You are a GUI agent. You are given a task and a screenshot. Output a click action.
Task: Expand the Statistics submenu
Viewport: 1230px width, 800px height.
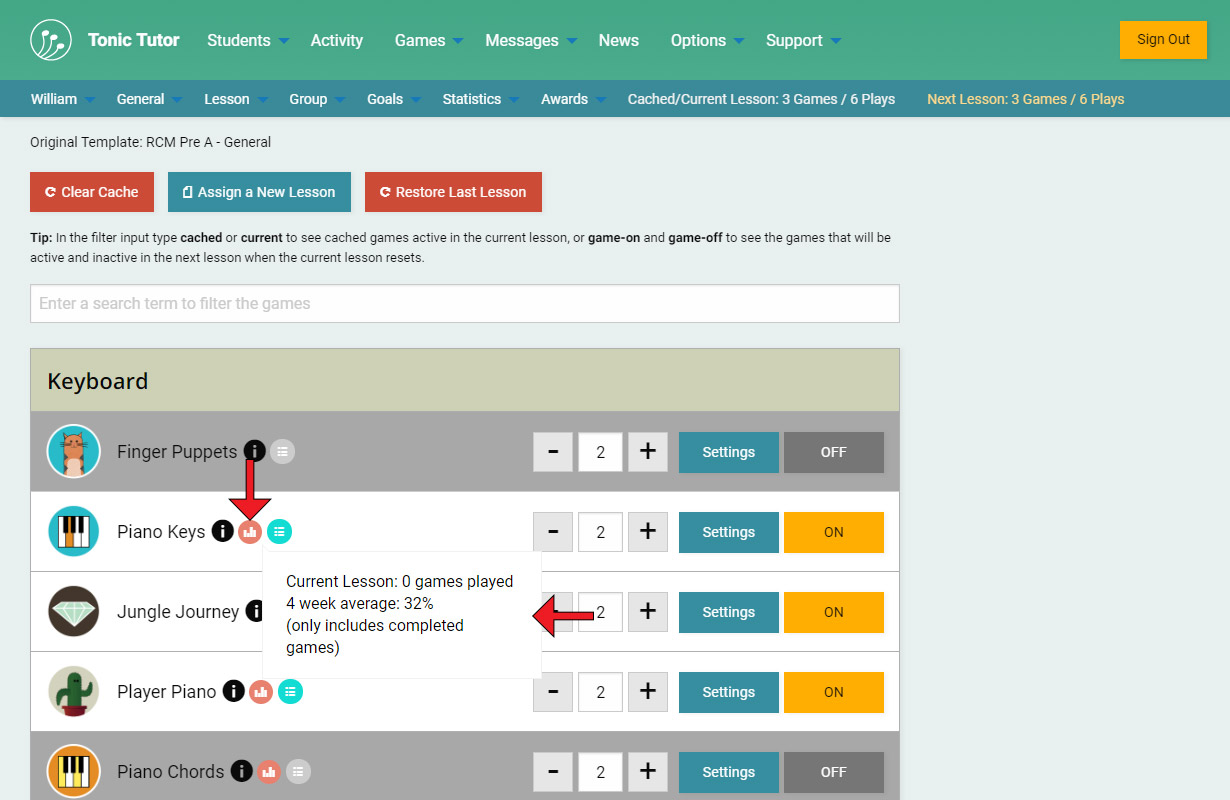point(480,99)
